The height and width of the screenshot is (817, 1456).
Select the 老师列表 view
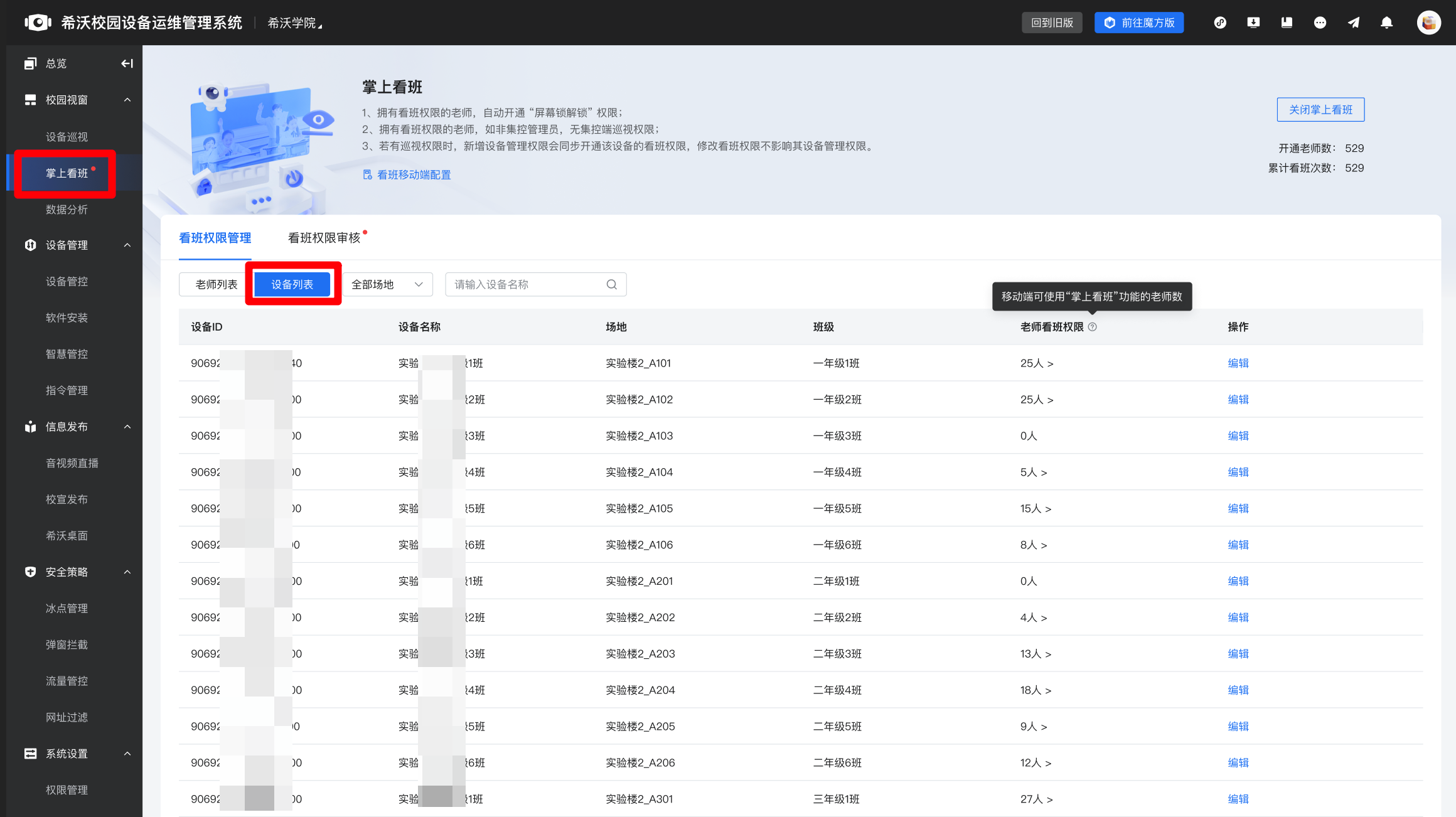tap(216, 284)
